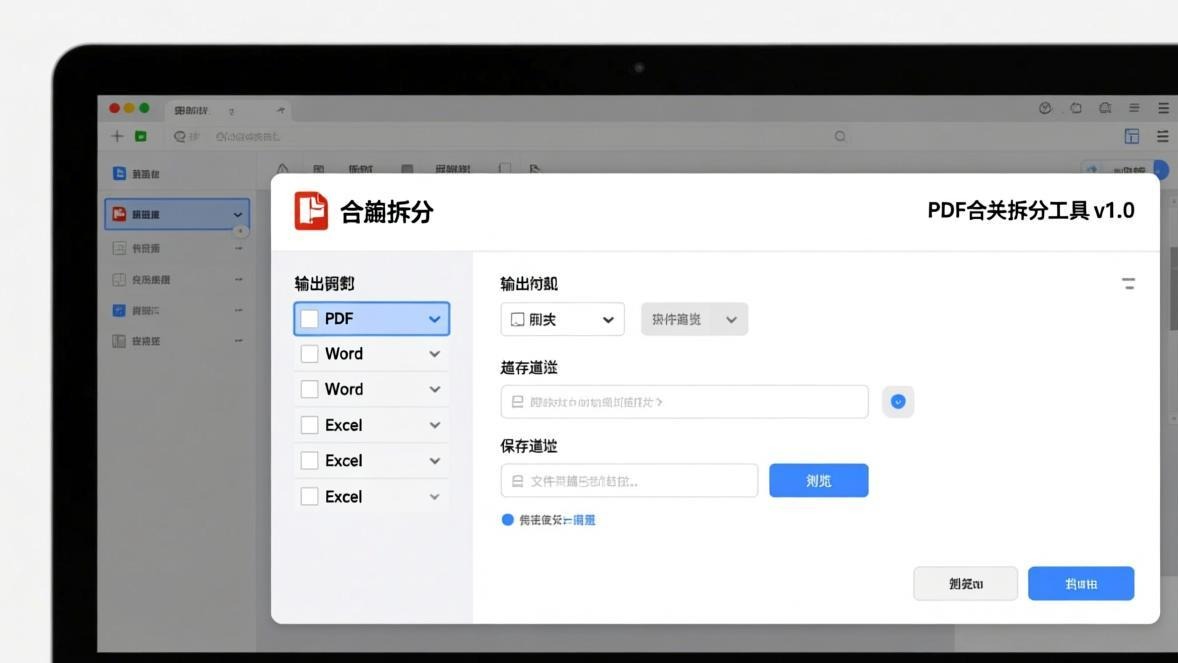Click the background window's vertical scrollbar
The width and height of the screenshot is (1178, 663).
point(1173,289)
